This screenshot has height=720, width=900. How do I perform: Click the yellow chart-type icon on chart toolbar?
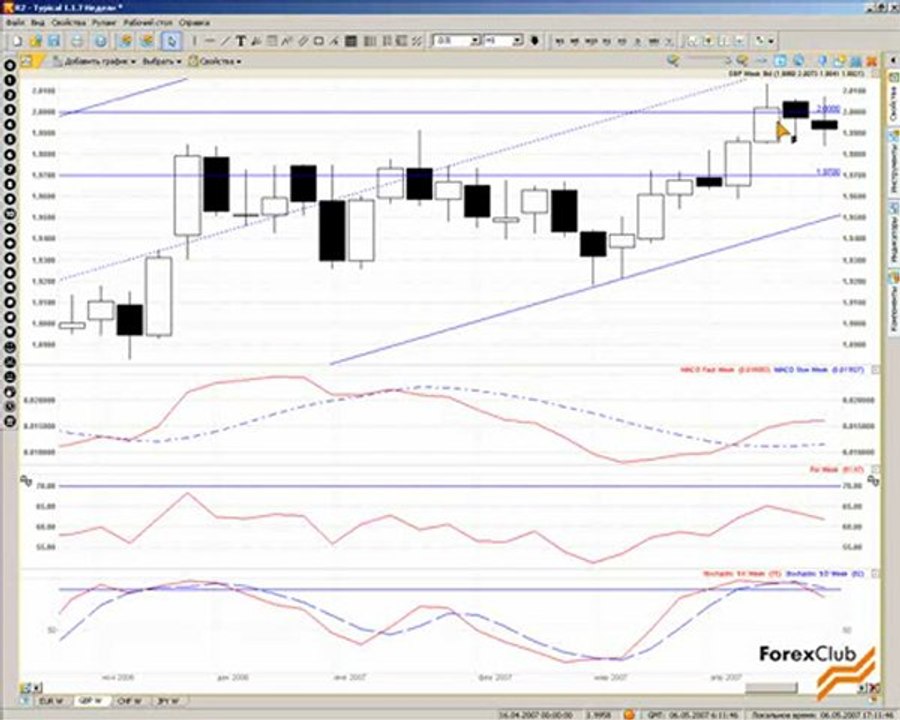click(x=26, y=61)
